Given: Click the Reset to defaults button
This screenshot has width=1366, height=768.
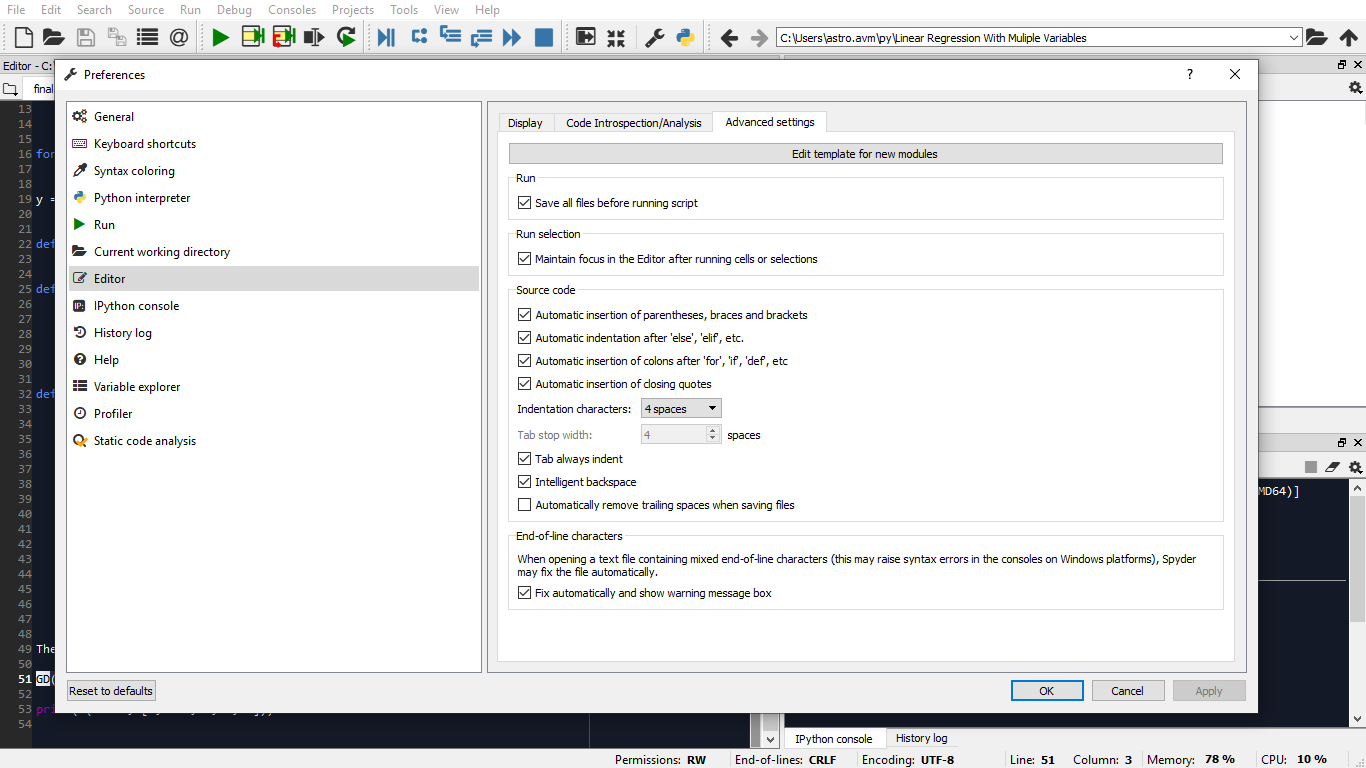Looking at the screenshot, I should coord(110,690).
